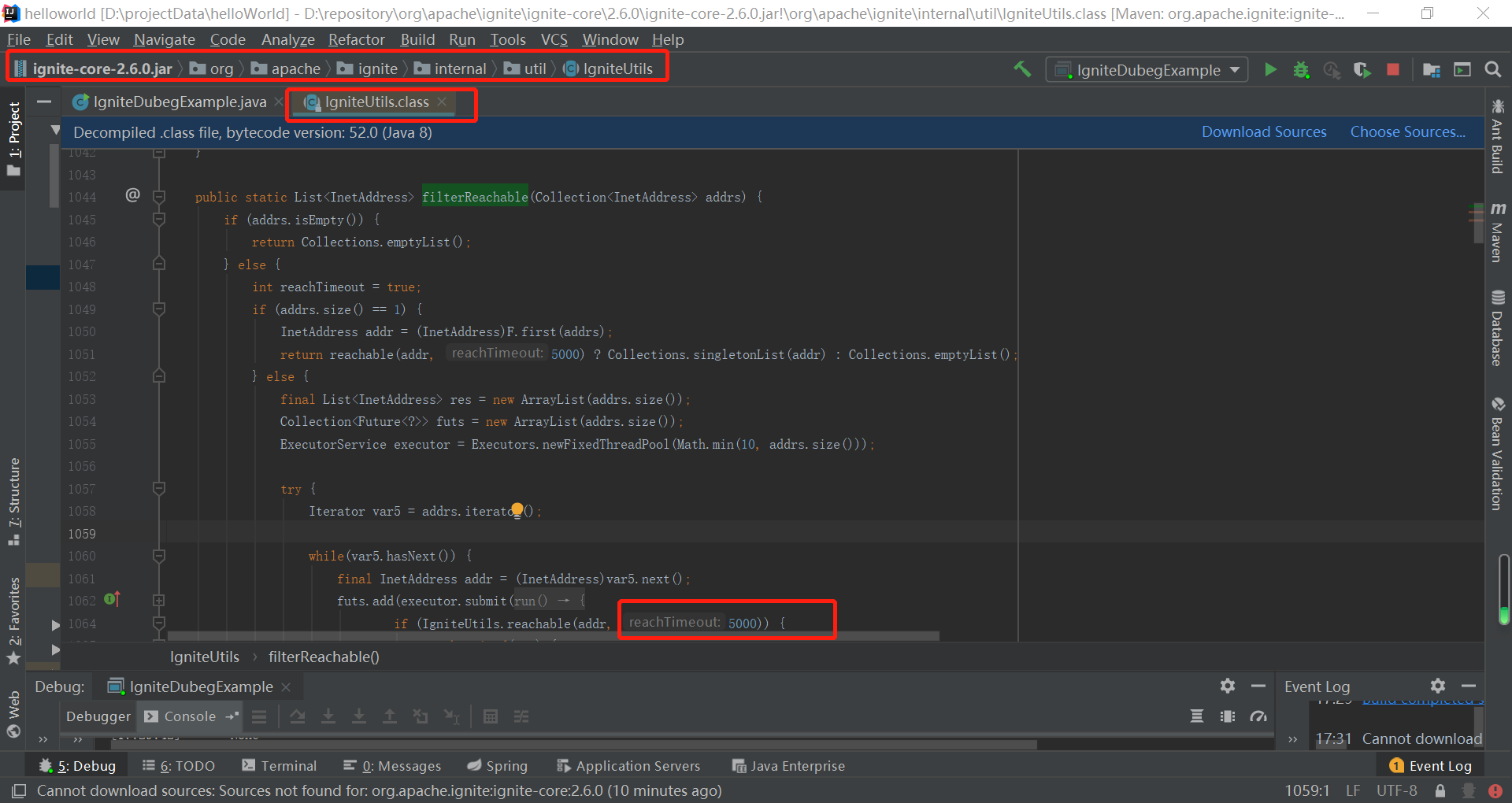Screen dimensions: 1512x803
Task: Select the Step Out debugger icon
Action: (x=390, y=716)
